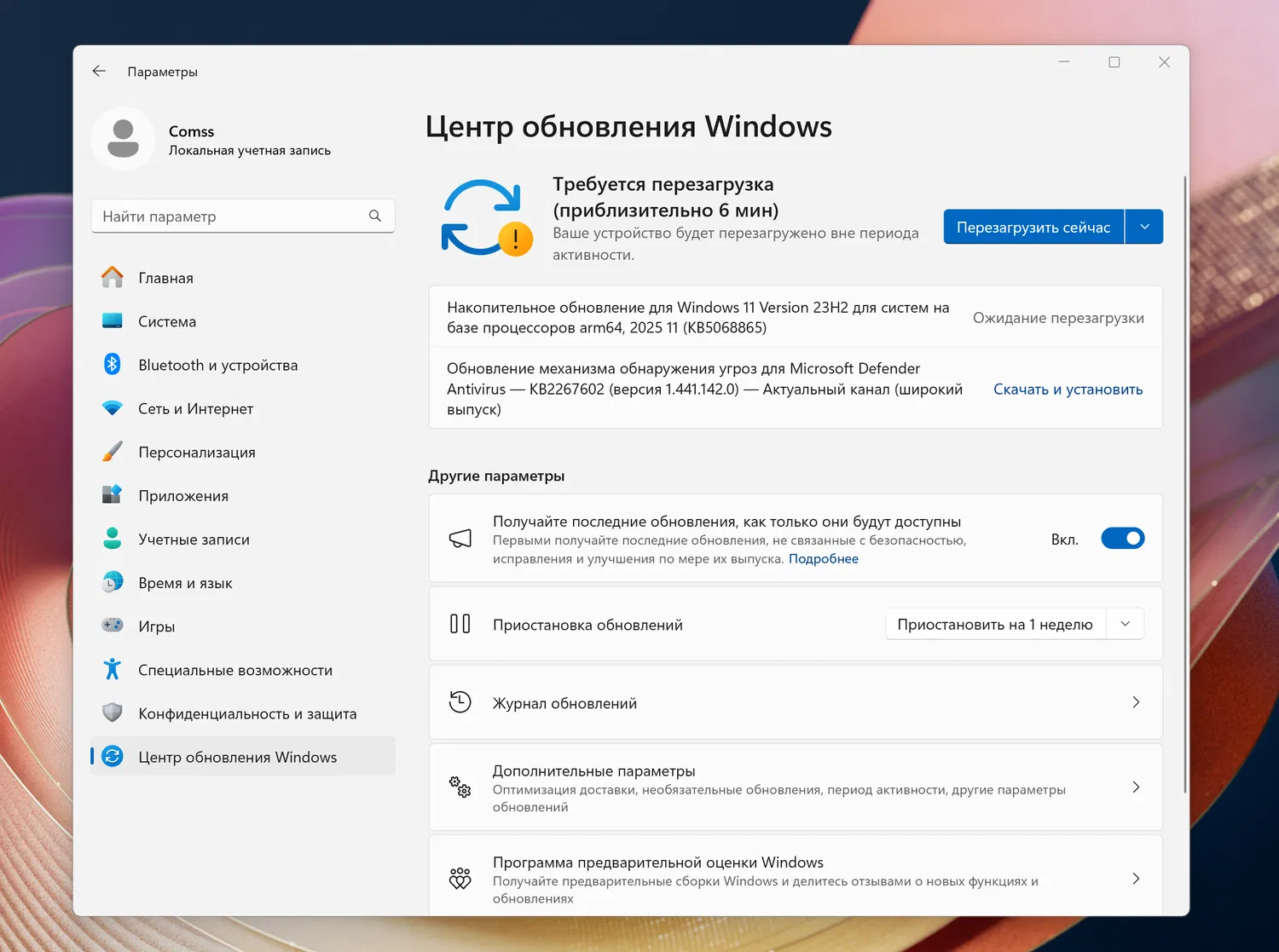This screenshot has width=1279, height=952.
Task: Click the Время и язык clock icon
Action: tap(113, 582)
